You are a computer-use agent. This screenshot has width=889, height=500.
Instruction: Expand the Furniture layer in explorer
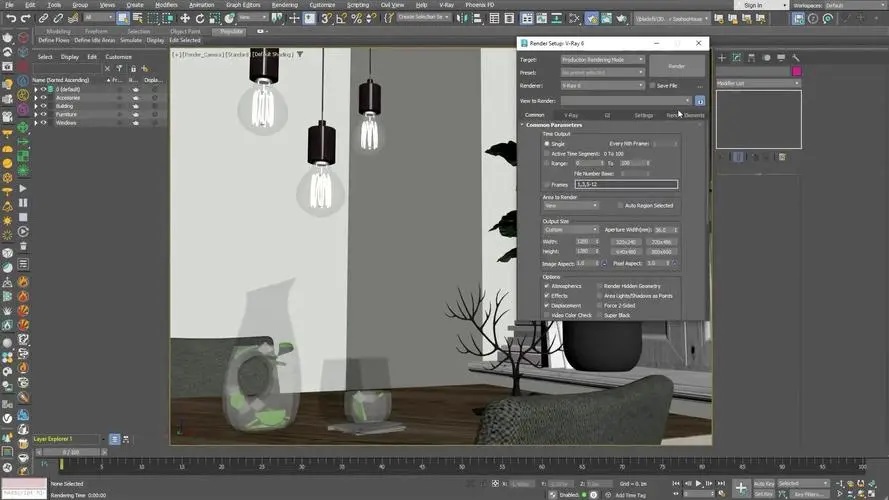(x=36, y=115)
